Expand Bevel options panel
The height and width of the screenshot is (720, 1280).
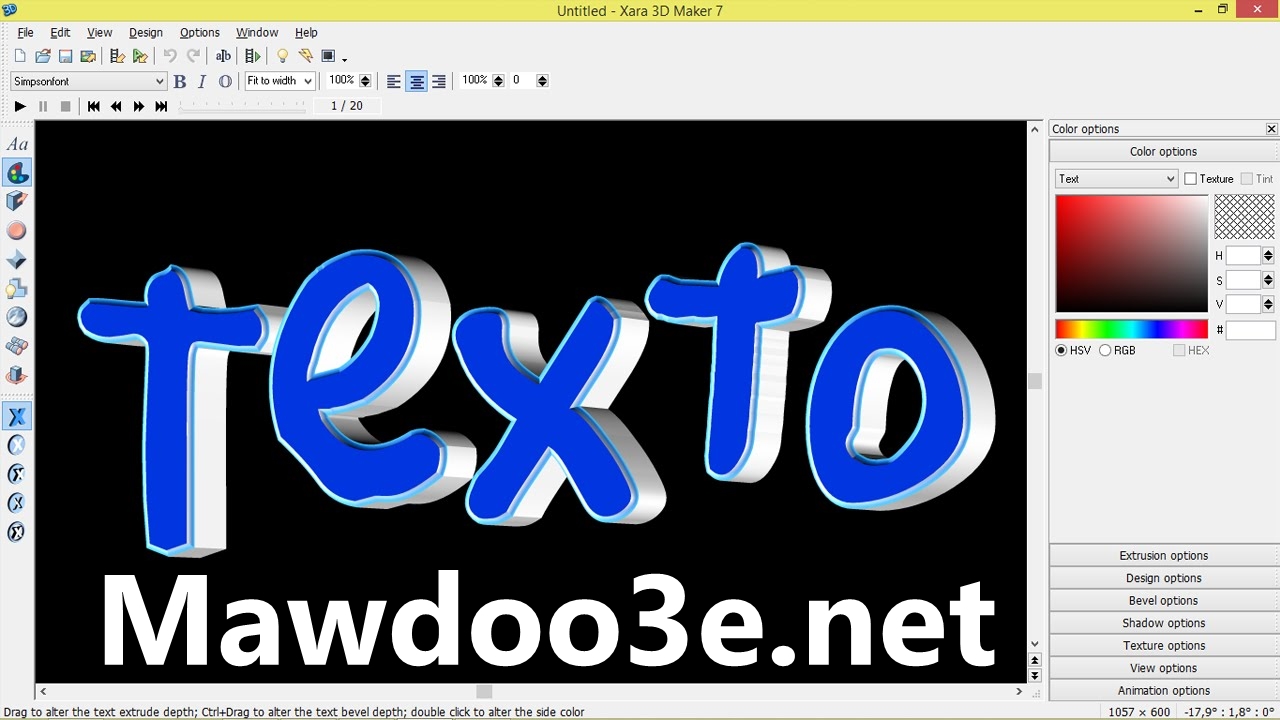[x=1164, y=601]
